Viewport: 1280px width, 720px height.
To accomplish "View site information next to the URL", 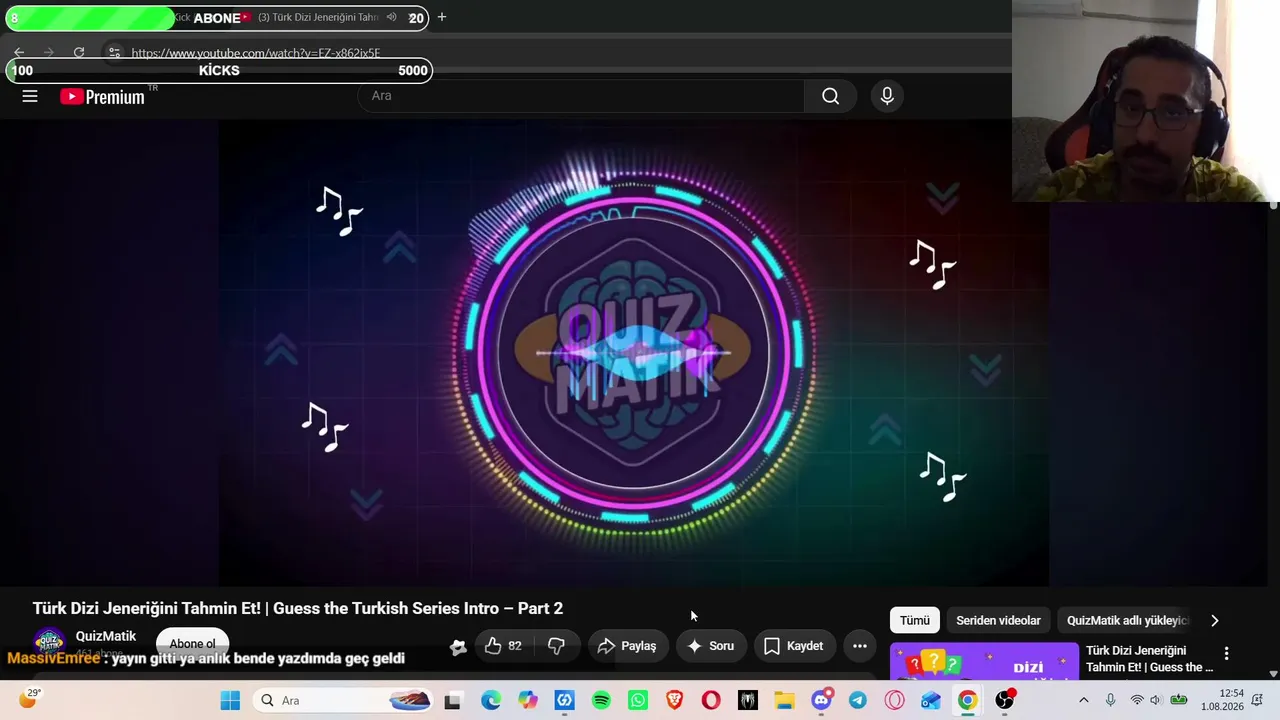I will click(114, 52).
